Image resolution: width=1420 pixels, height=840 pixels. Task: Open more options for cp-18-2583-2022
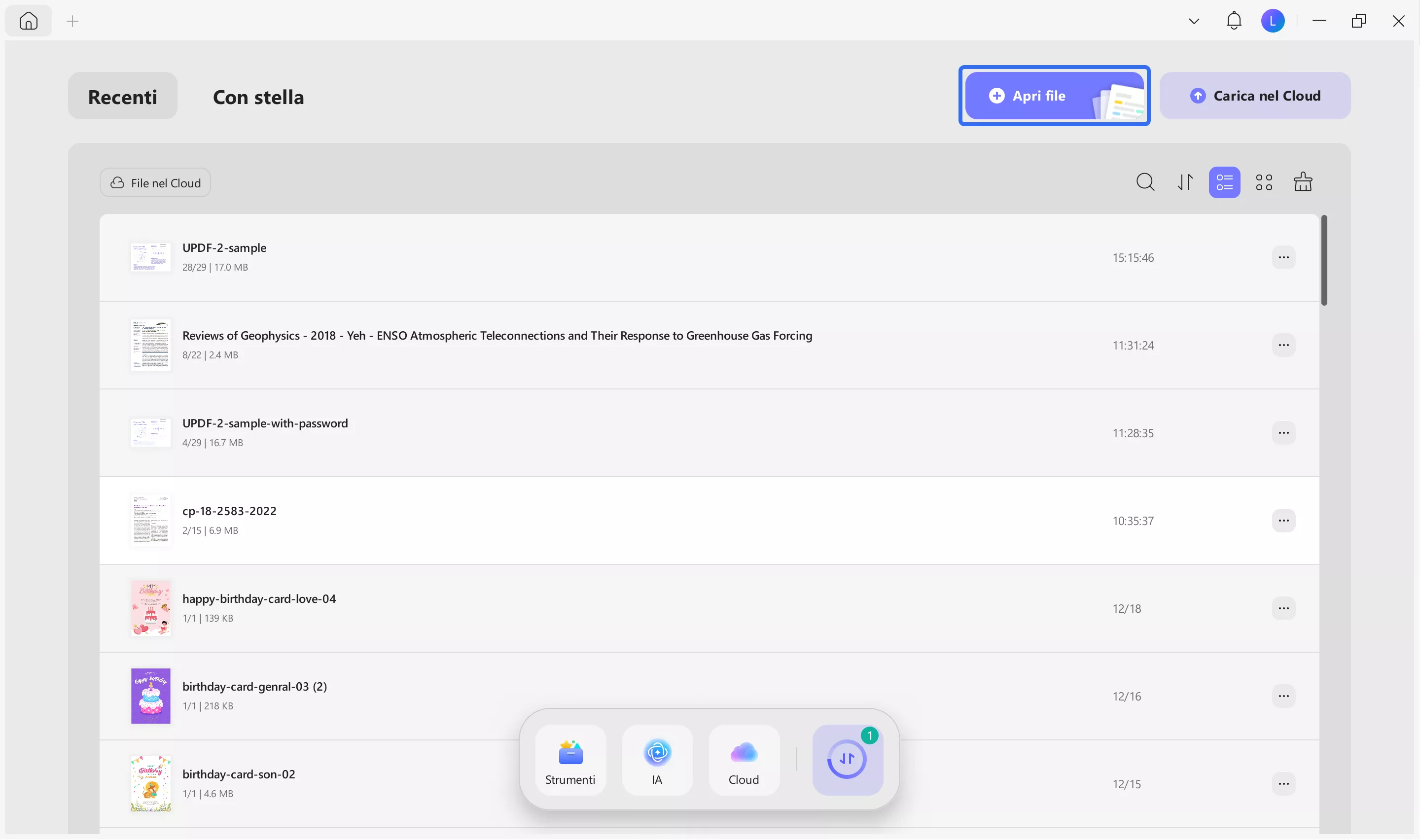1283,521
